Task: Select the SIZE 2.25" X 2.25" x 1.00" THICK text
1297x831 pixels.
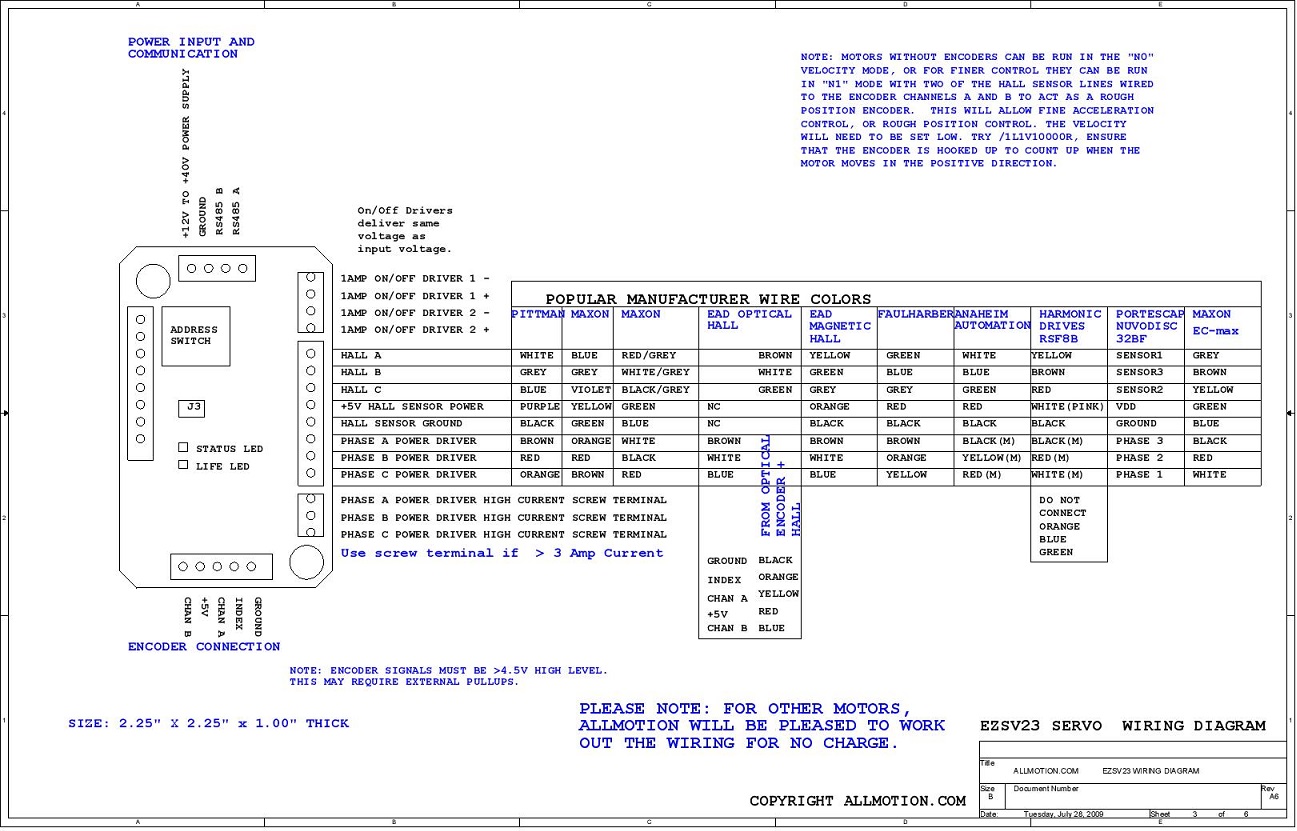Action: click(208, 724)
